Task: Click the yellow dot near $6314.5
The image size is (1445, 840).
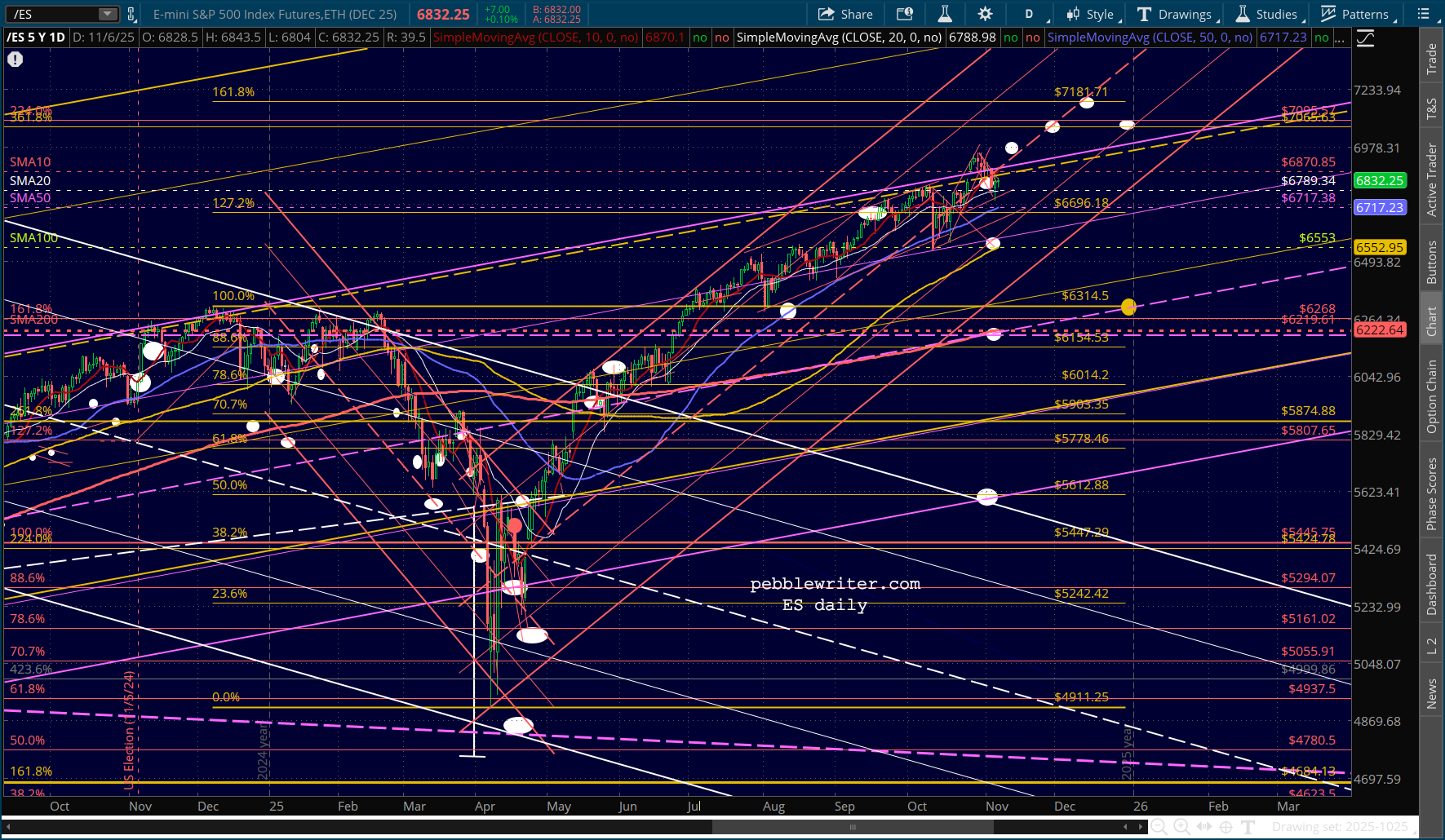Action: pyautogui.click(x=1128, y=307)
